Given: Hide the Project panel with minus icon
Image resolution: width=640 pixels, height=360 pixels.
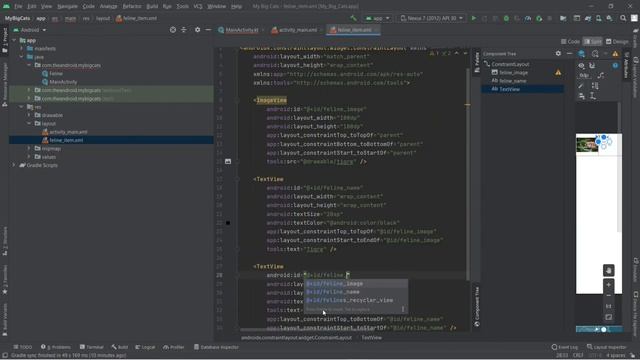Looking at the screenshot, I should (208, 30).
